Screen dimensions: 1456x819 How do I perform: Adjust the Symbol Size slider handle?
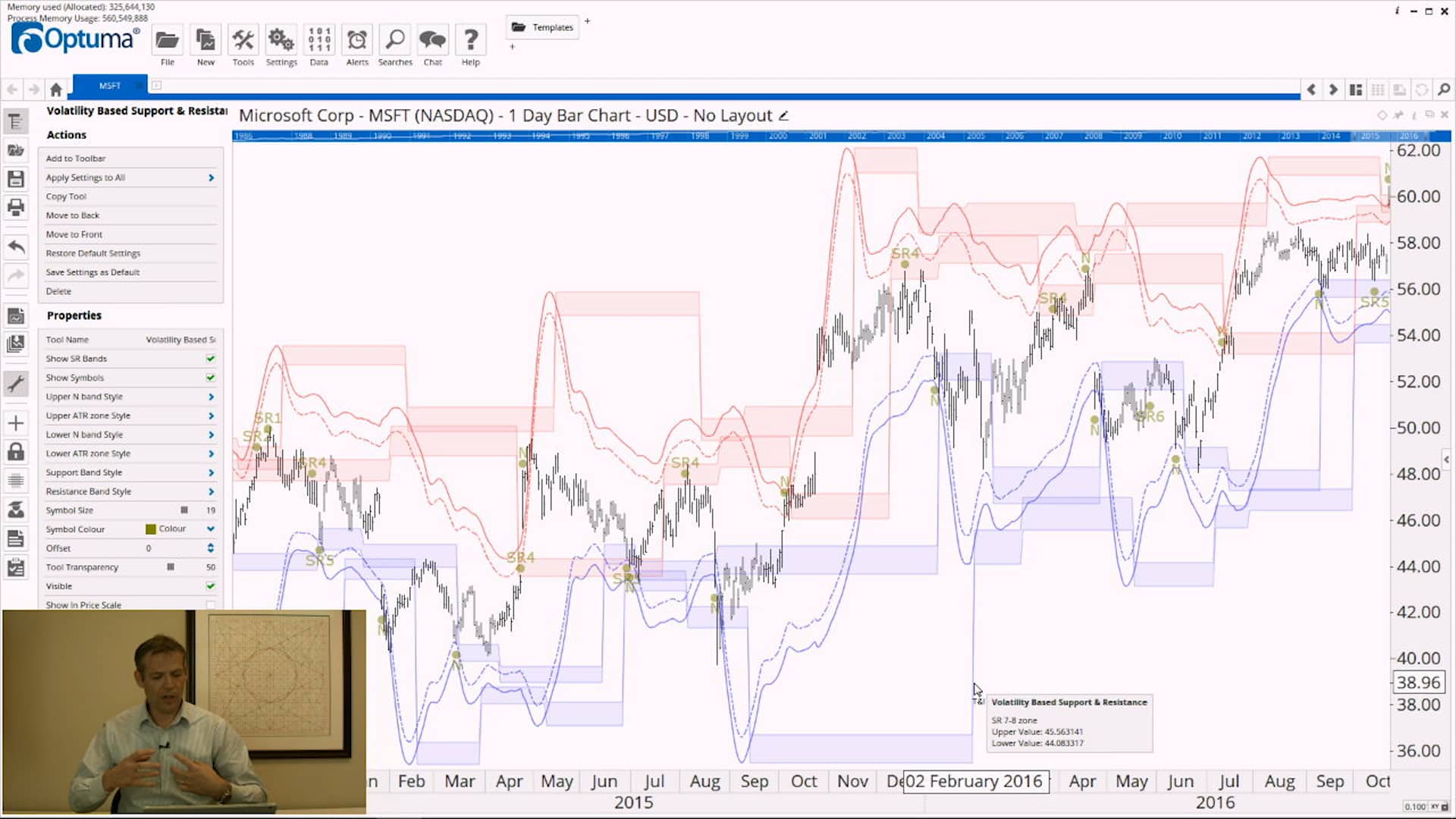184,510
